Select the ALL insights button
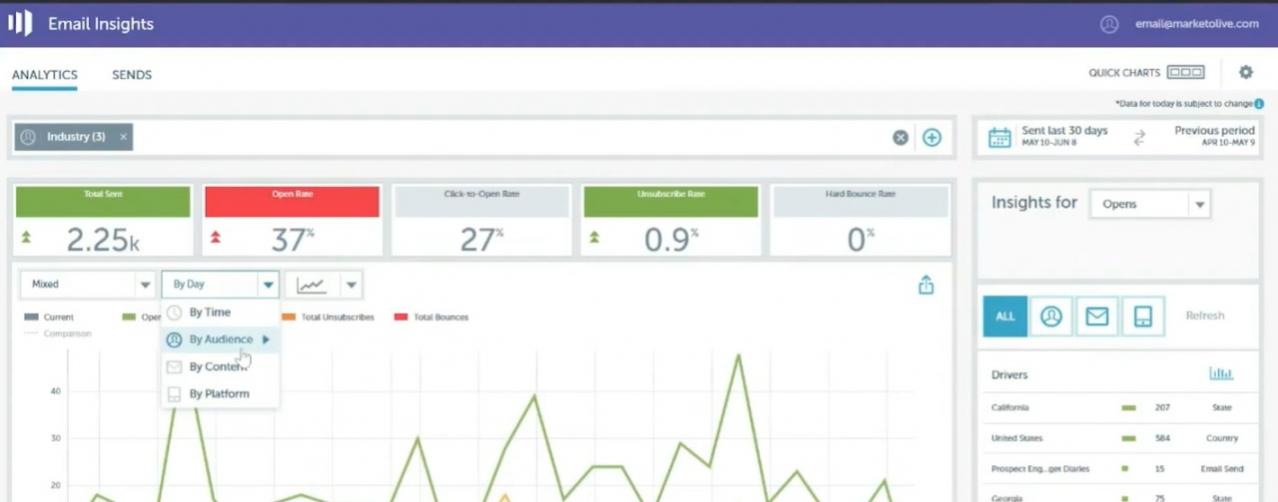 point(1005,316)
